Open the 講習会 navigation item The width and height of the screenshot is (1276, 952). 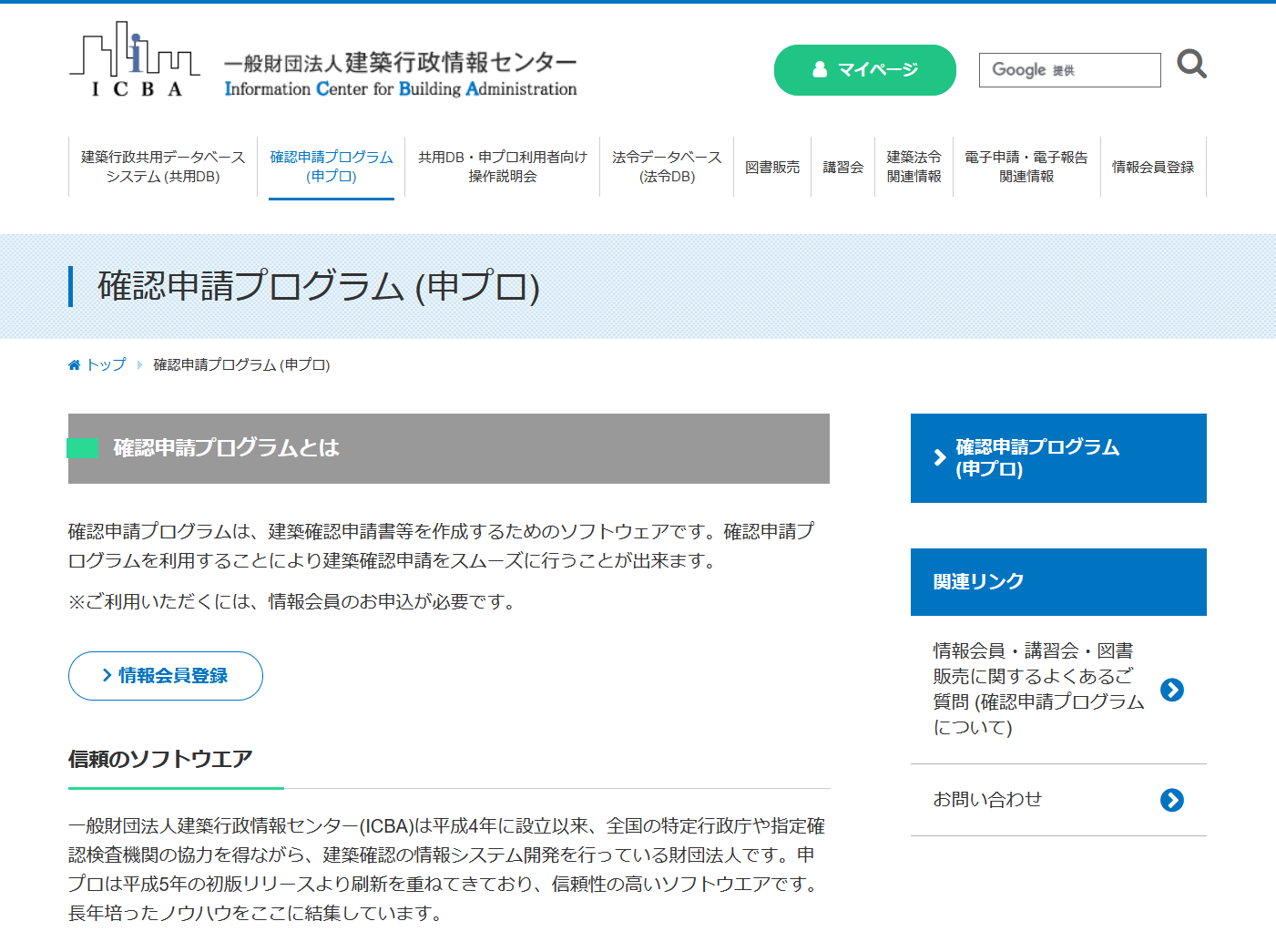coord(842,167)
